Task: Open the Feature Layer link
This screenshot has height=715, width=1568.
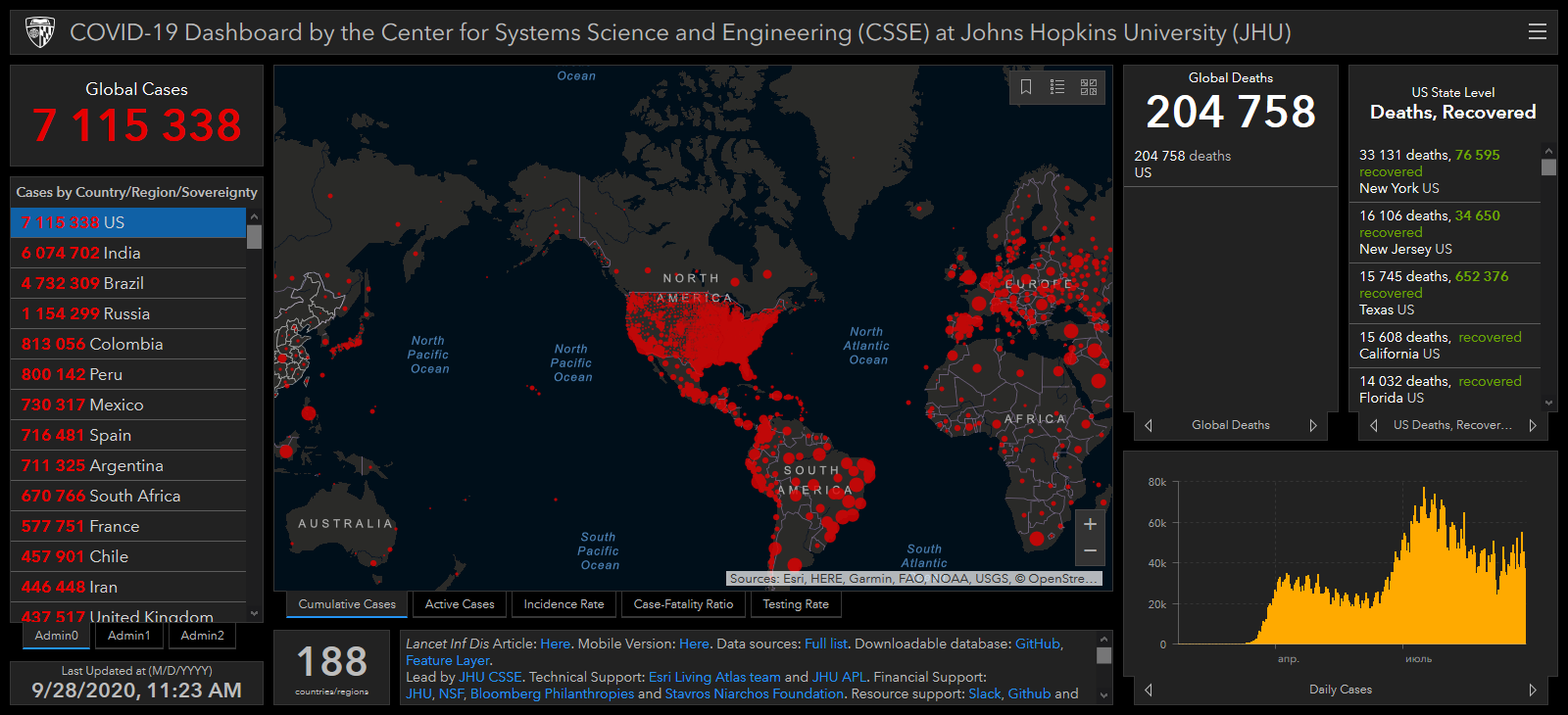Action: click(x=448, y=660)
